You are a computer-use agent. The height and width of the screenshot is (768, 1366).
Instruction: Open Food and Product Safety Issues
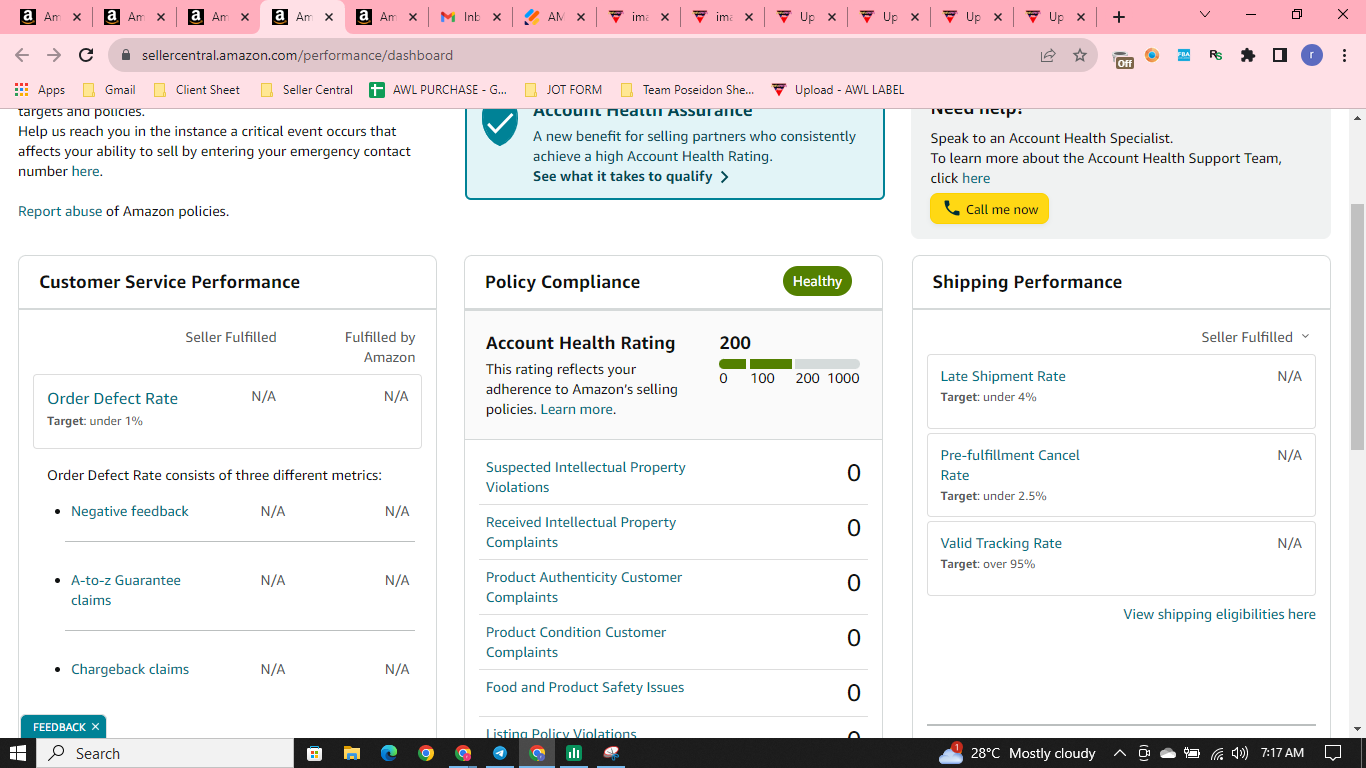(x=585, y=687)
